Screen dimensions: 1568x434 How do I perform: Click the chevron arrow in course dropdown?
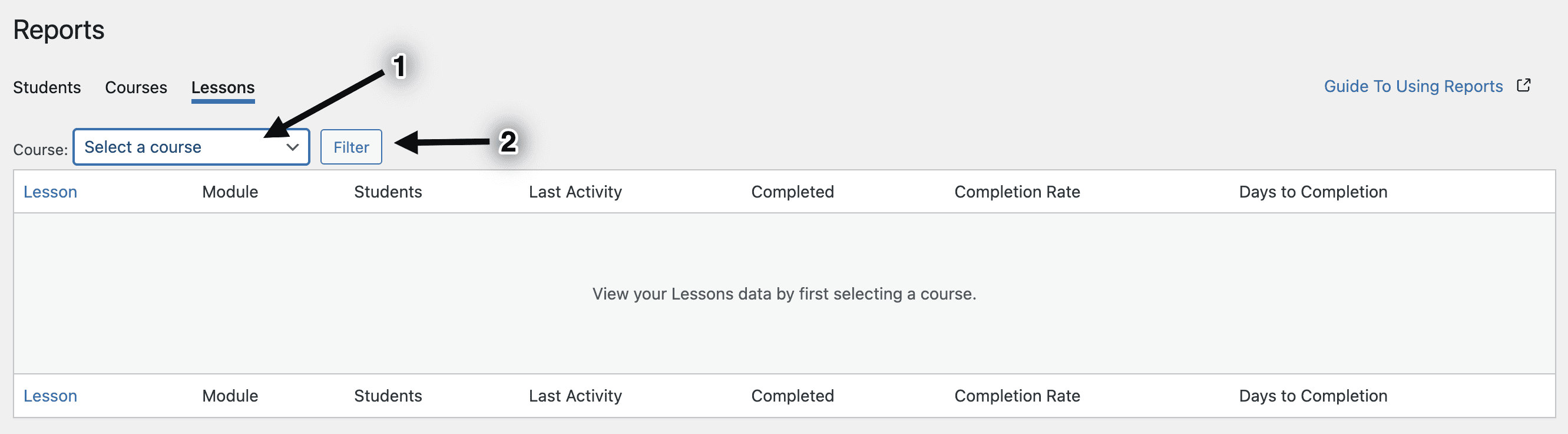pyautogui.click(x=292, y=147)
